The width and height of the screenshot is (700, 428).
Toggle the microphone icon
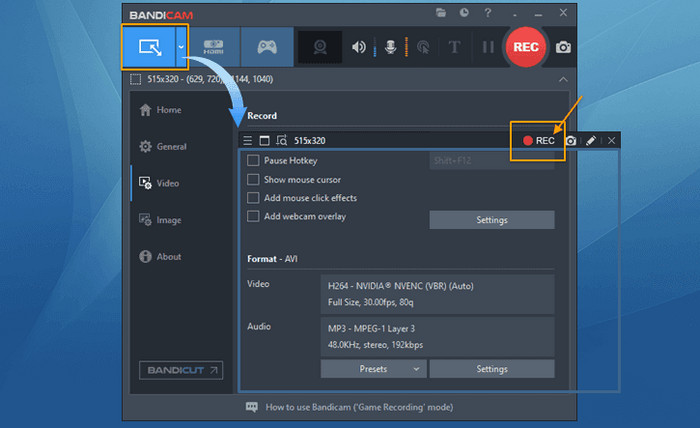(390, 47)
